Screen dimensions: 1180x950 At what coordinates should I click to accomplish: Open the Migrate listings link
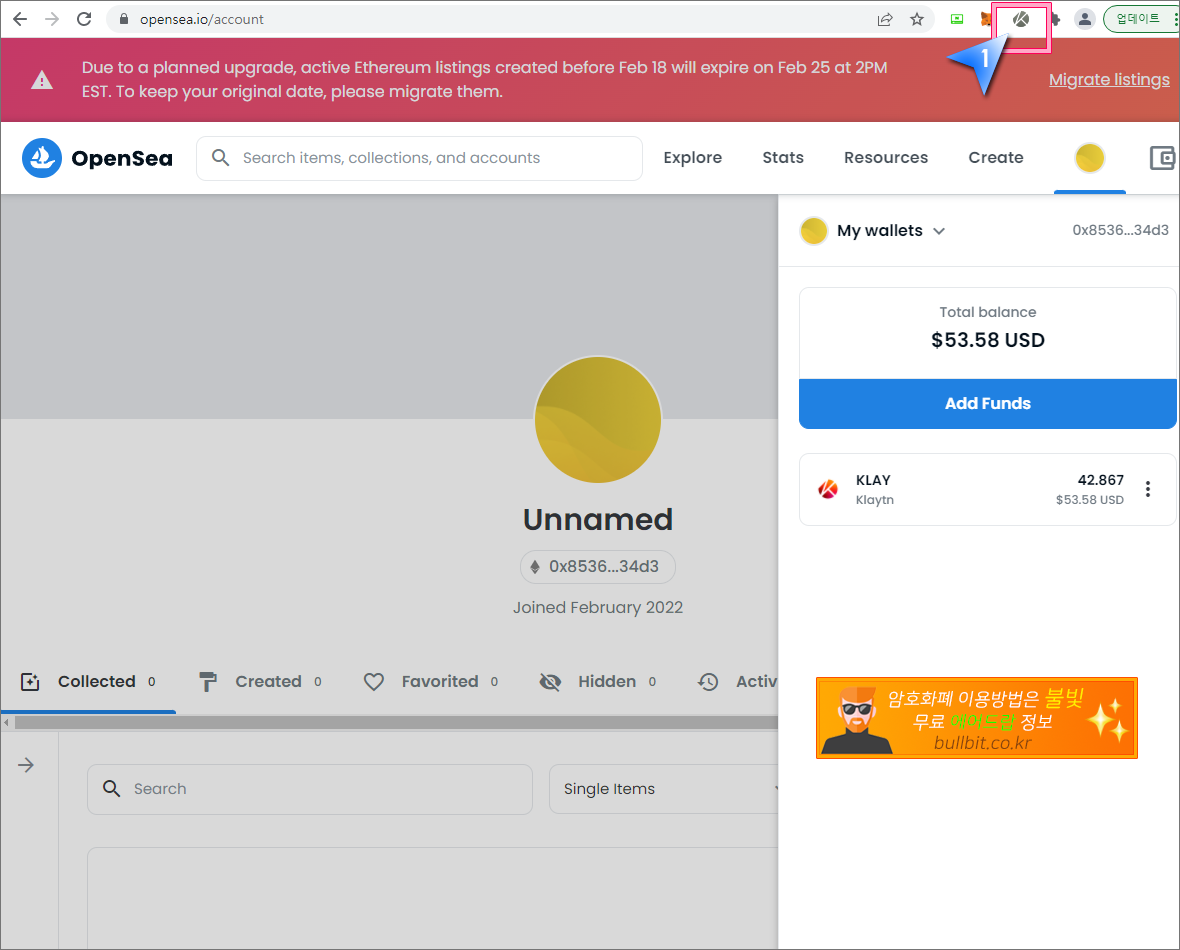coord(1109,80)
